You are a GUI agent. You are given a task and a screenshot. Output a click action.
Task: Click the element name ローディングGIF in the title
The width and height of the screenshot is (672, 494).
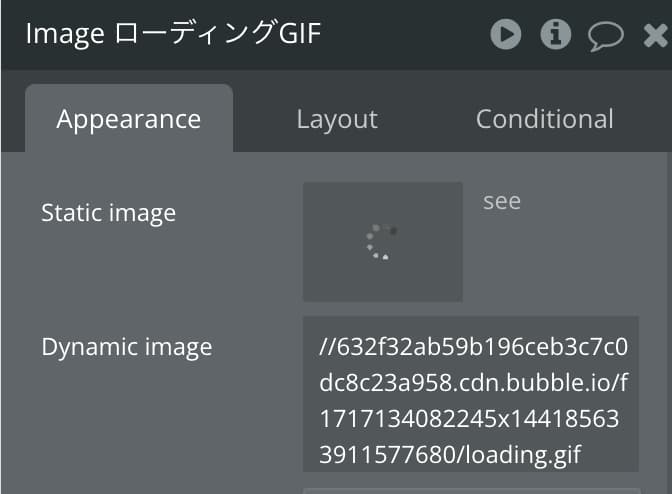(x=218, y=33)
